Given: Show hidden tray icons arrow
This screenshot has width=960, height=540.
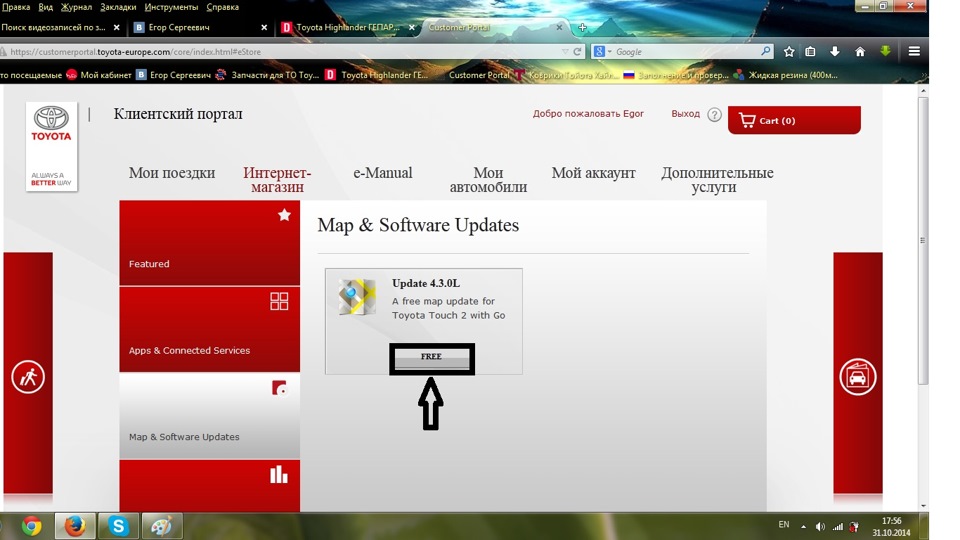Looking at the screenshot, I should tap(803, 527).
